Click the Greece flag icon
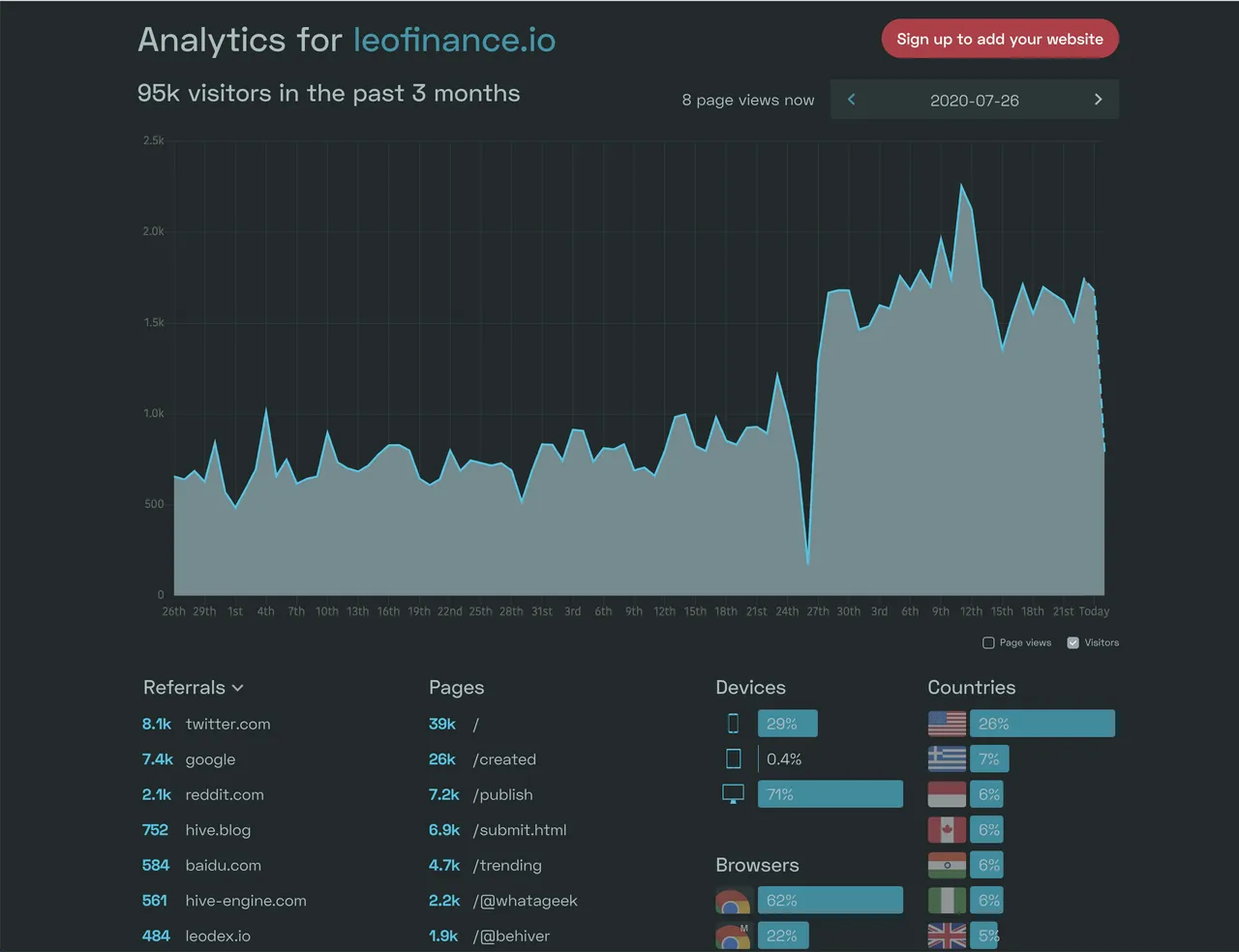Image resolution: width=1239 pixels, height=952 pixels. [947, 759]
